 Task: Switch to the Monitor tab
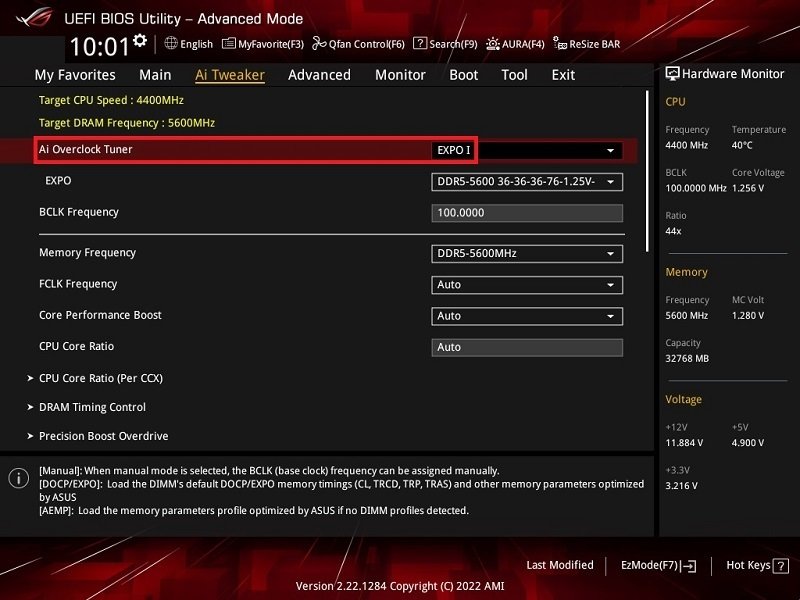click(x=400, y=75)
